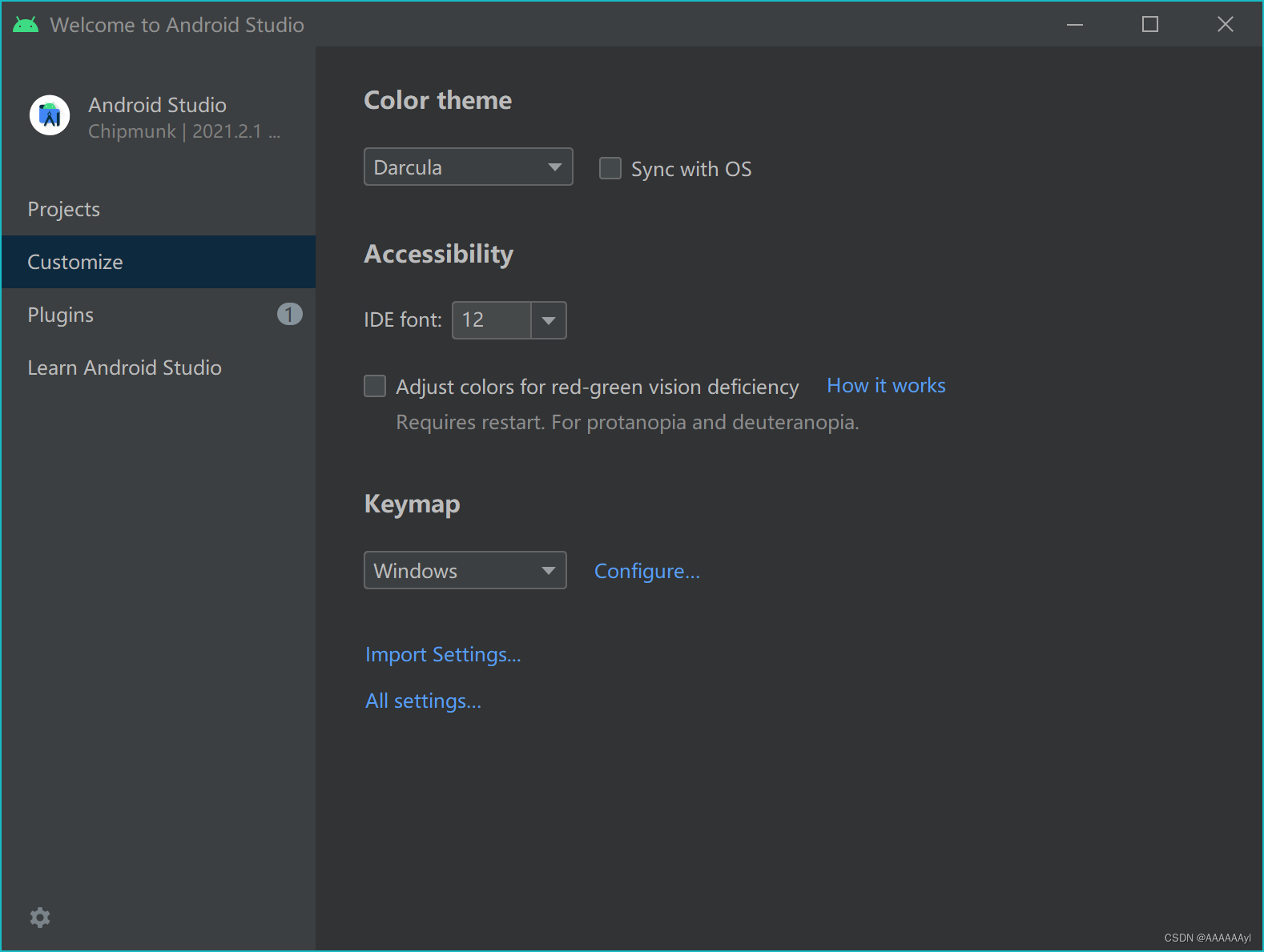Open the Darcula color theme dropdown
Screen dimensions: 1264x952
469,167
